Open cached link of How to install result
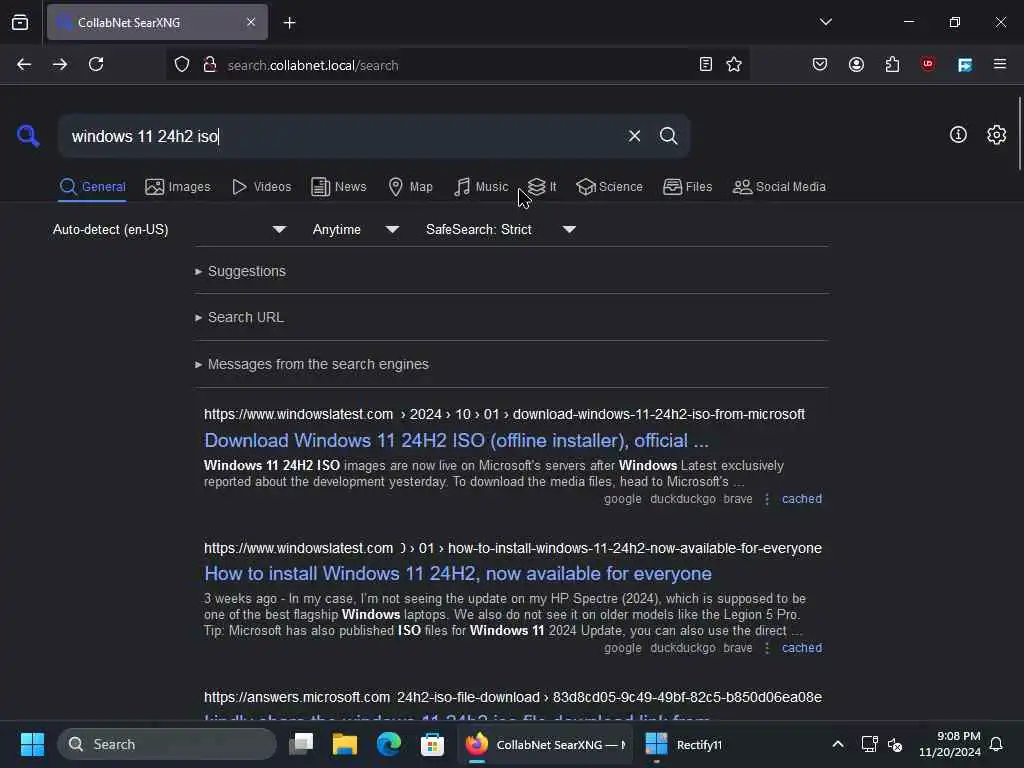1024x768 pixels. 801,648
